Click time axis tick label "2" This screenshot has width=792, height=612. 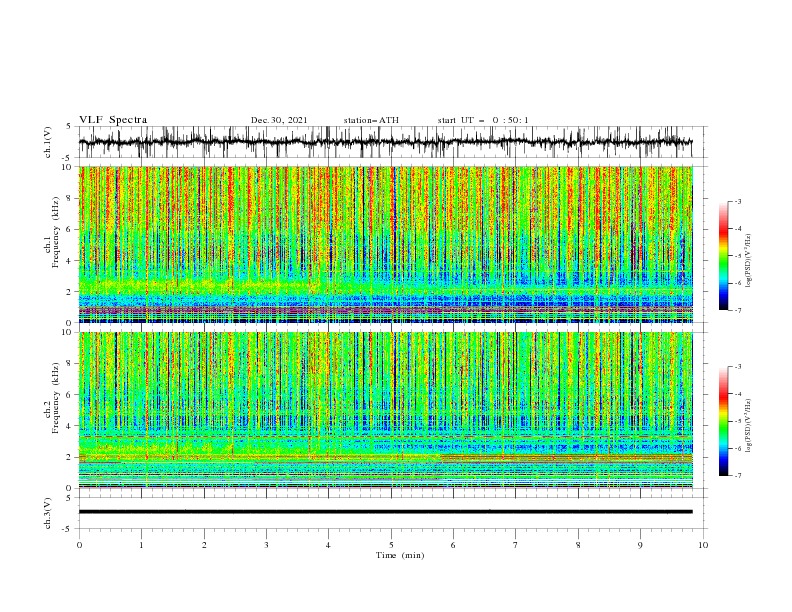click(204, 545)
